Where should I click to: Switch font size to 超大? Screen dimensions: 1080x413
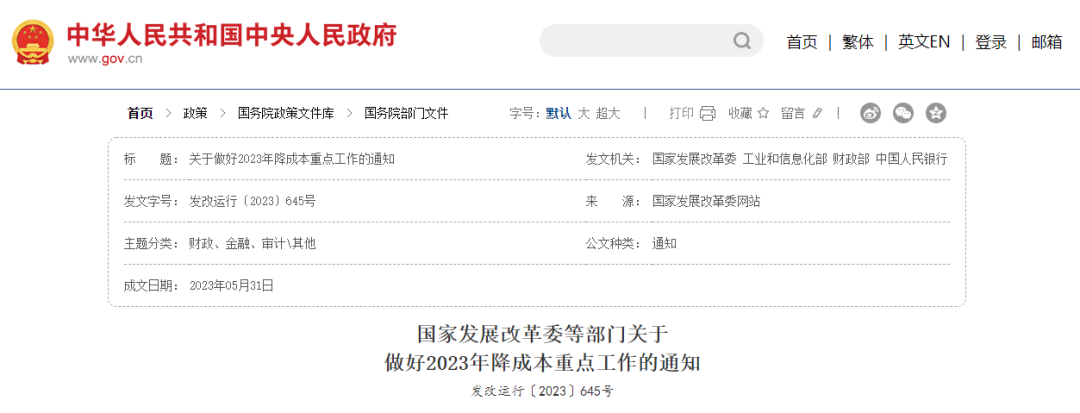(608, 113)
